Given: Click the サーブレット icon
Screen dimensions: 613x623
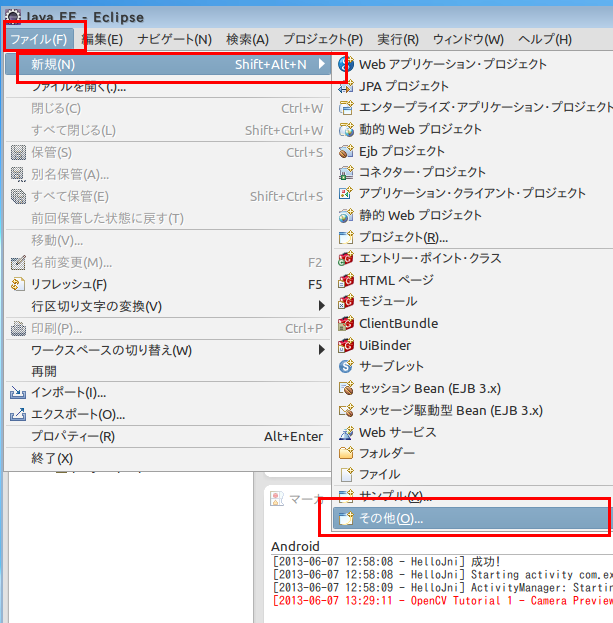Looking at the screenshot, I should (x=346, y=366).
